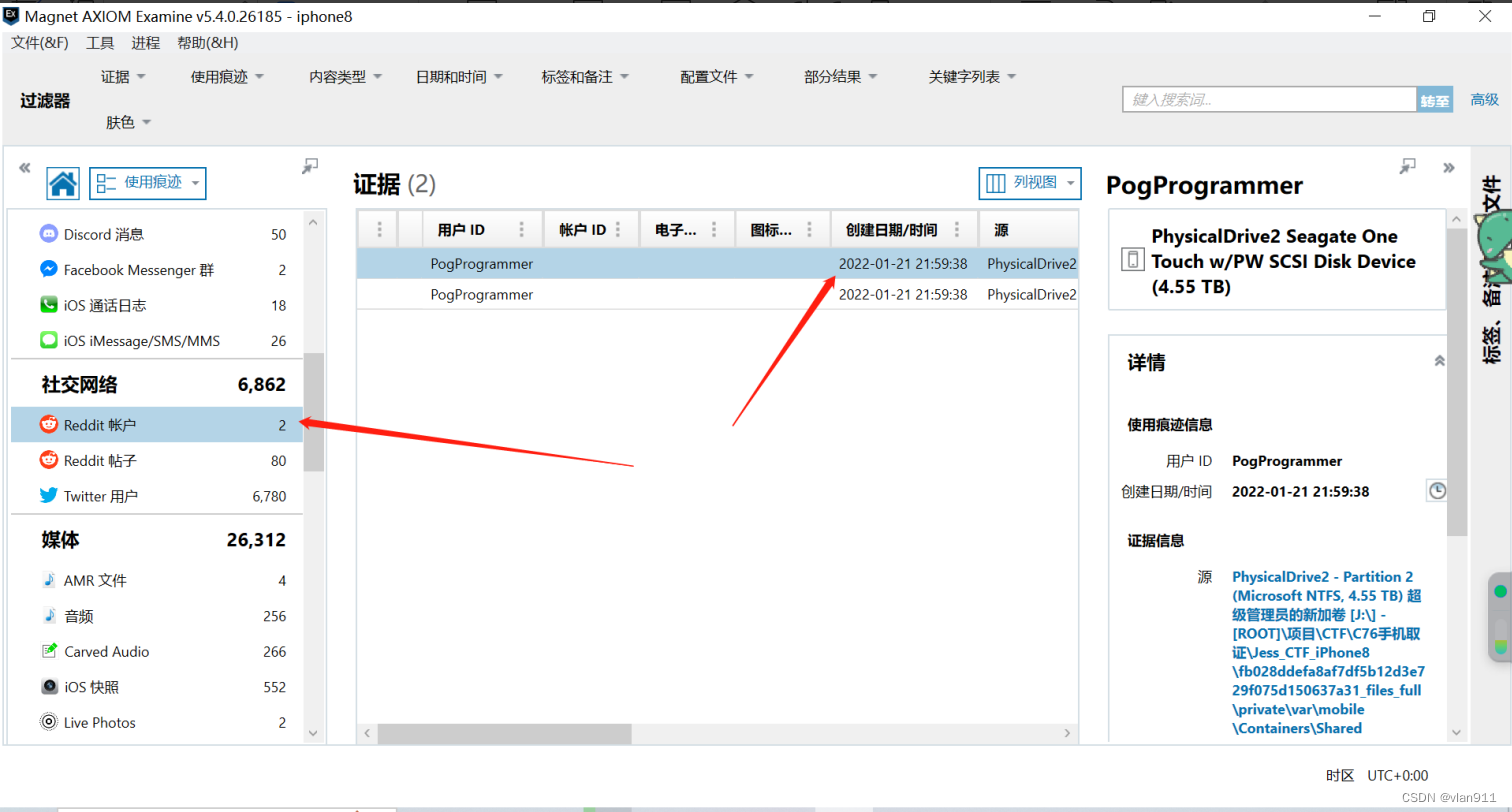Pin the right details panel
Screen dimensions: 1512x812
coord(1408,166)
